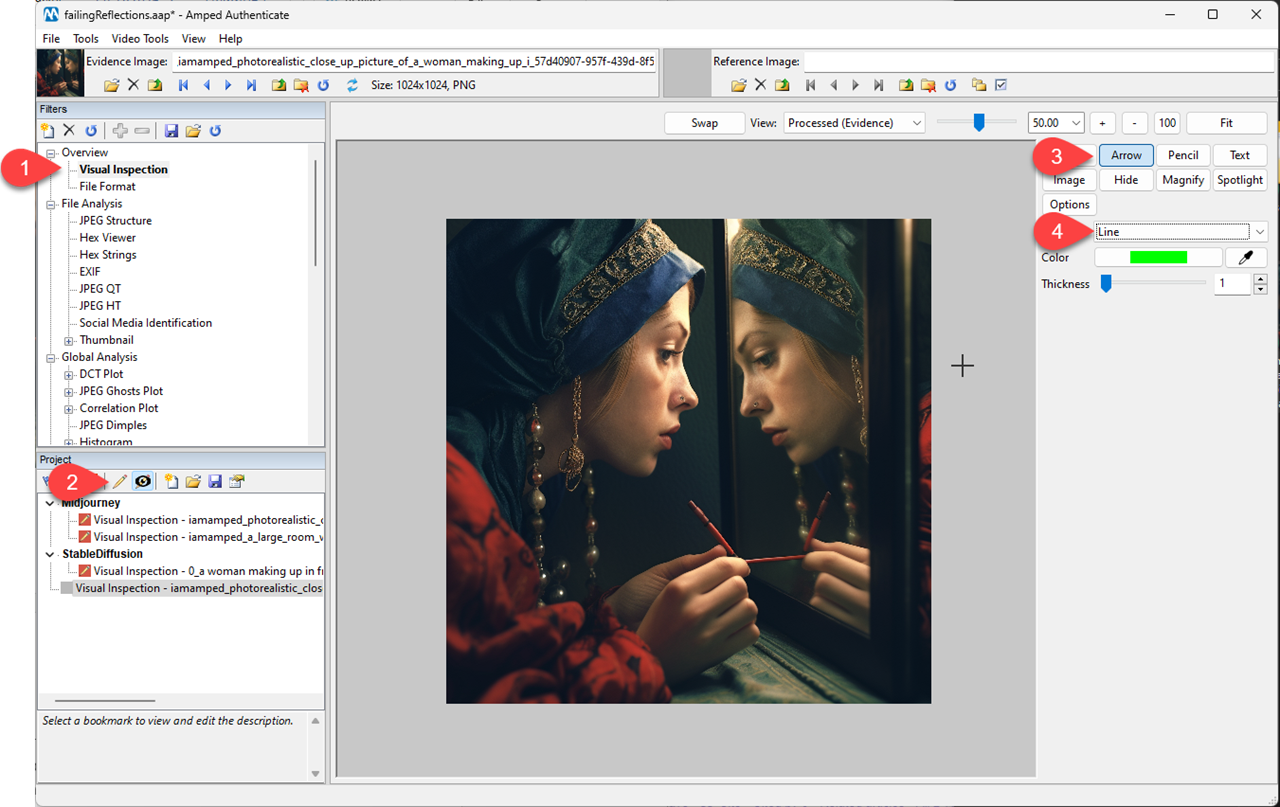
Task: Click the Swap button
Action: [704, 122]
